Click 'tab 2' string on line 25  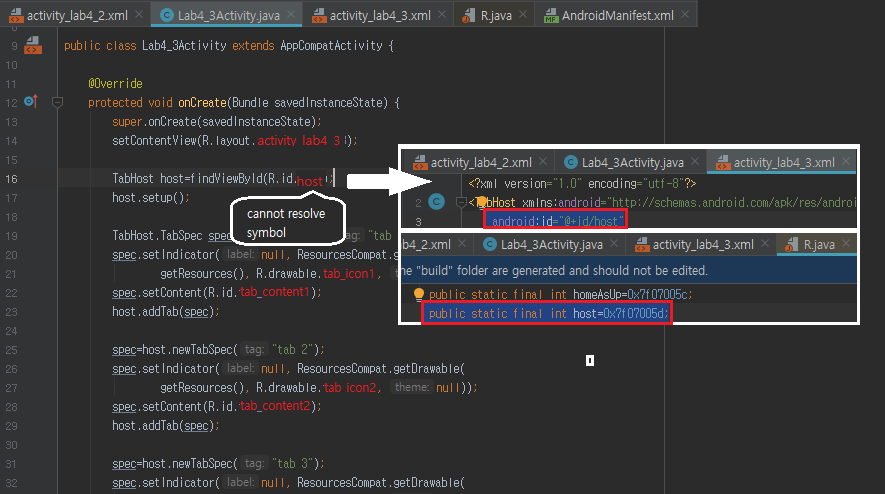tap(292, 350)
